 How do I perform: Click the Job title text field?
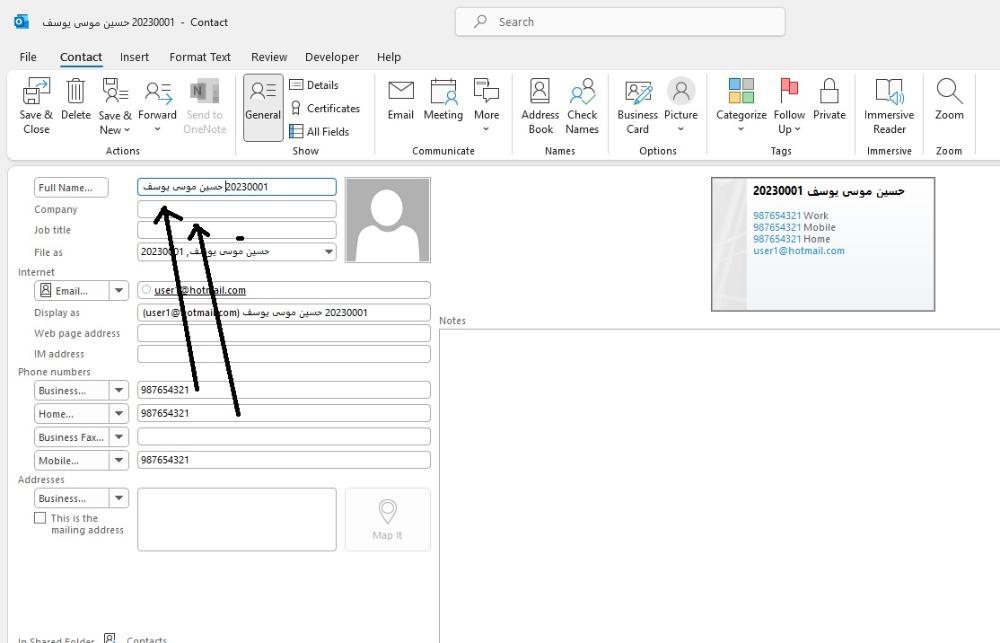pos(237,230)
